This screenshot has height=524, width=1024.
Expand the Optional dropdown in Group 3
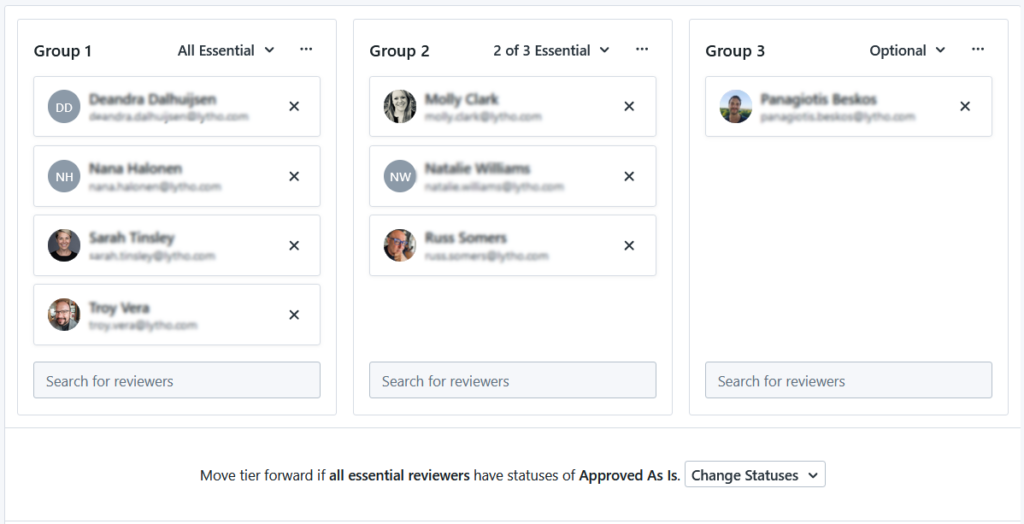click(x=907, y=50)
